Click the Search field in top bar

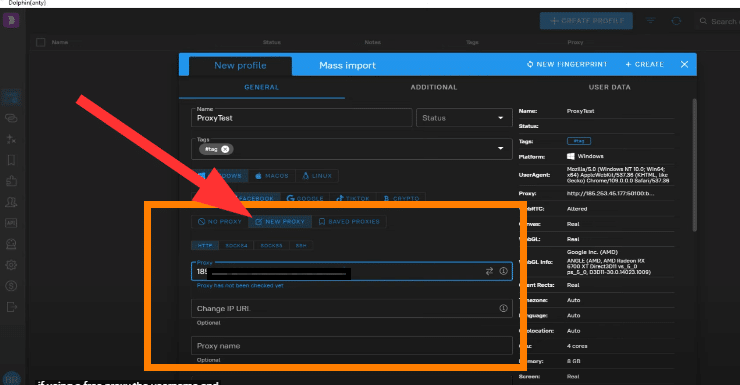717,21
